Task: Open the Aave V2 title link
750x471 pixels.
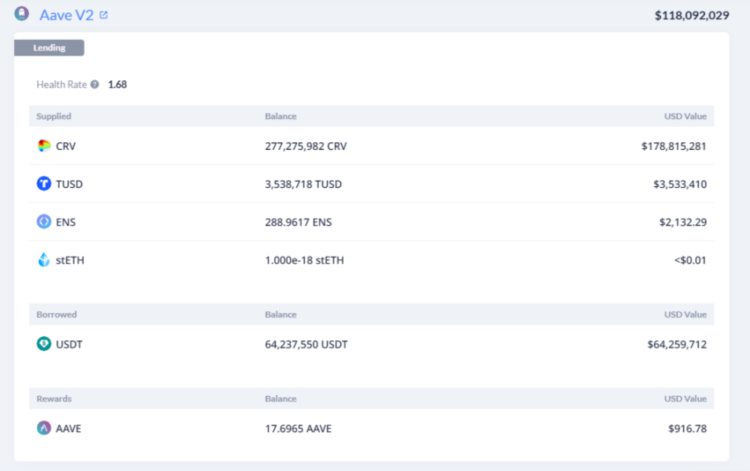Action: 66,15
